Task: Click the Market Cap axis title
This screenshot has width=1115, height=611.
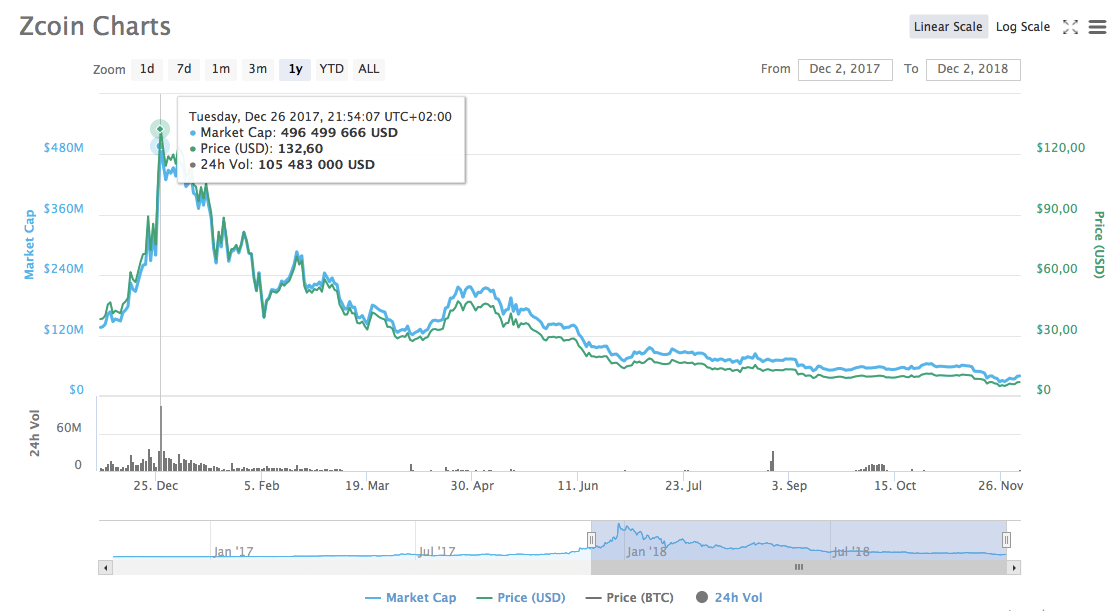Action: 29,244
